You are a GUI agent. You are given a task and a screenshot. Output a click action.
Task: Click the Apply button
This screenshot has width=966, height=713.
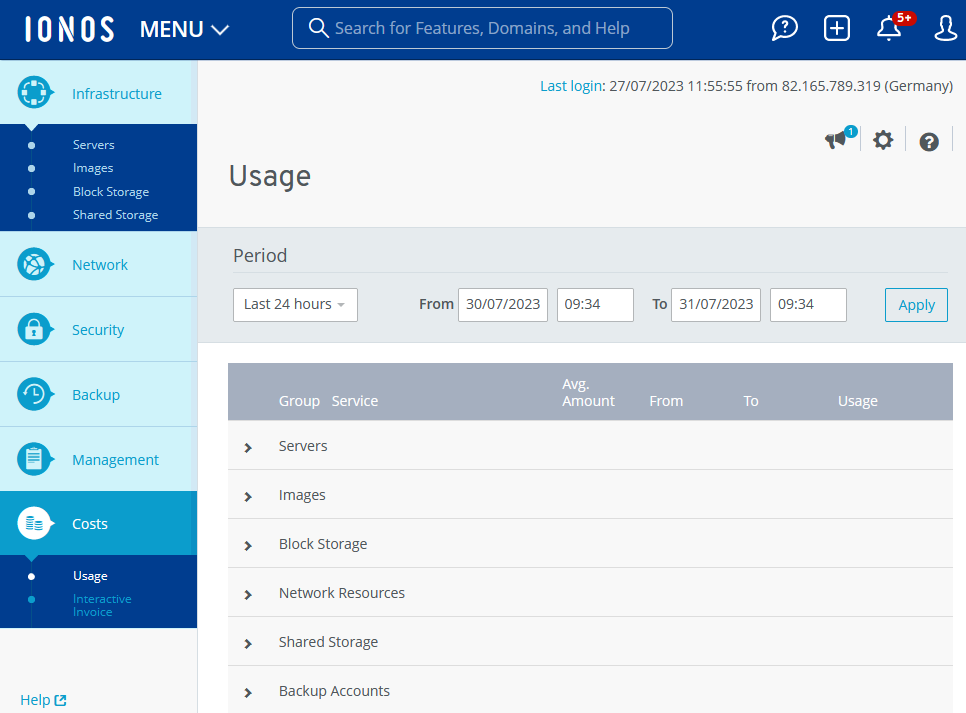[916, 305]
